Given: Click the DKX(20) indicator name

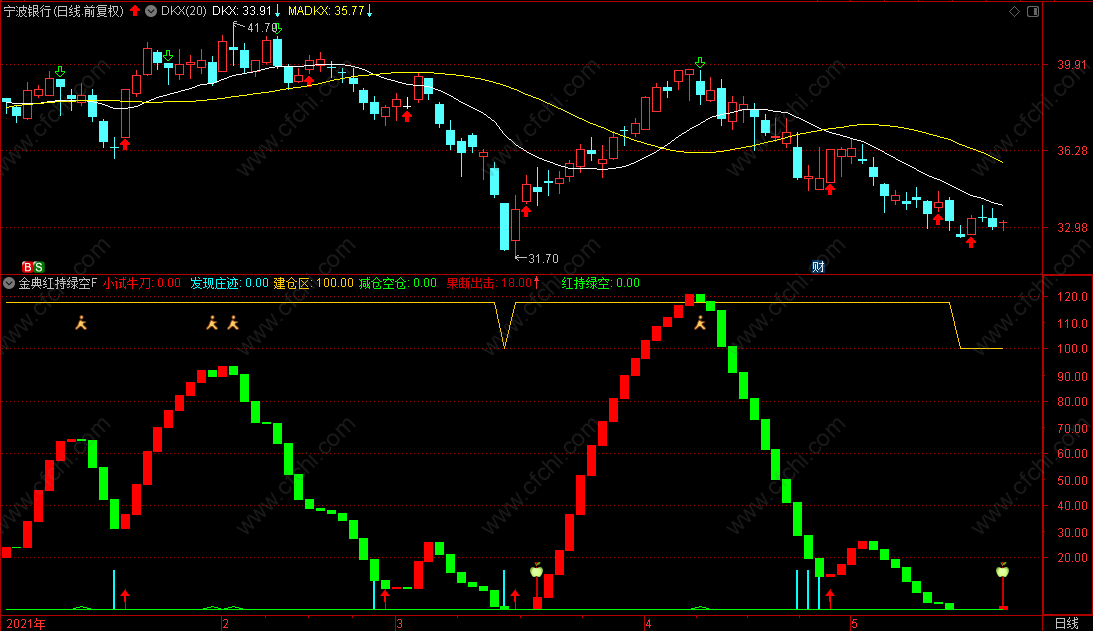Looking at the screenshot, I should (x=184, y=10).
